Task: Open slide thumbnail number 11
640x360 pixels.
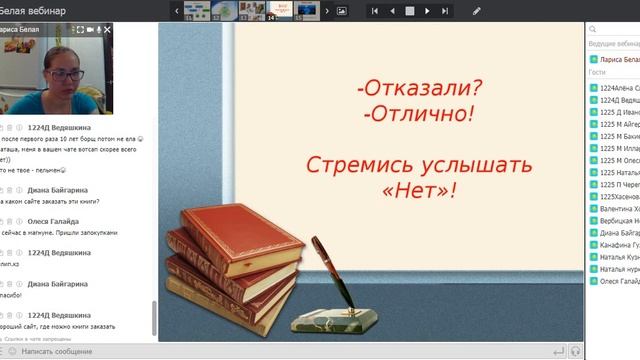Action: (197, 11)
